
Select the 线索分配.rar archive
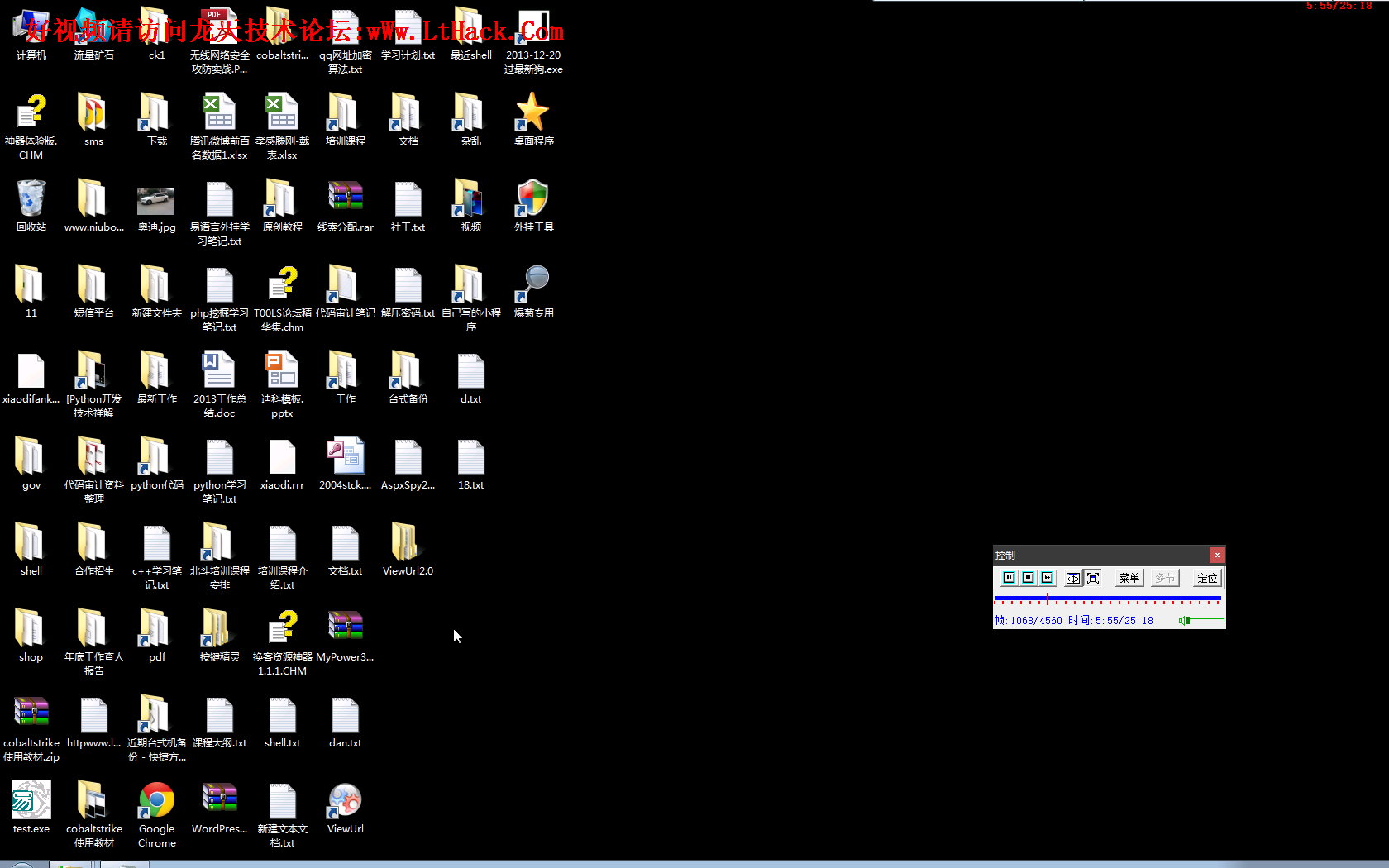click(x=346, y=205)
